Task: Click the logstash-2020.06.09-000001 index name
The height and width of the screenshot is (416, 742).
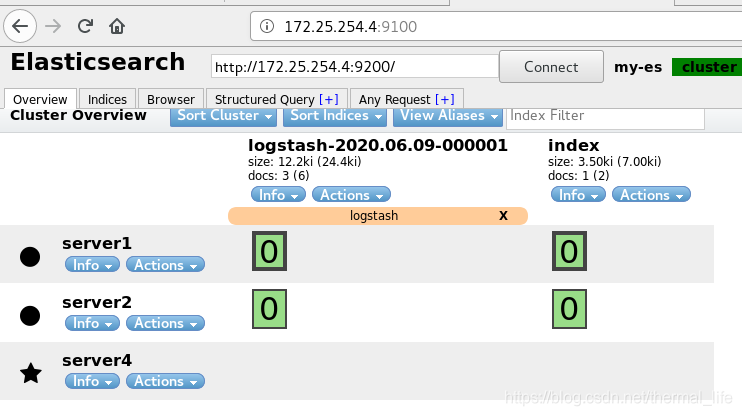Action: [x=378, y=145]
